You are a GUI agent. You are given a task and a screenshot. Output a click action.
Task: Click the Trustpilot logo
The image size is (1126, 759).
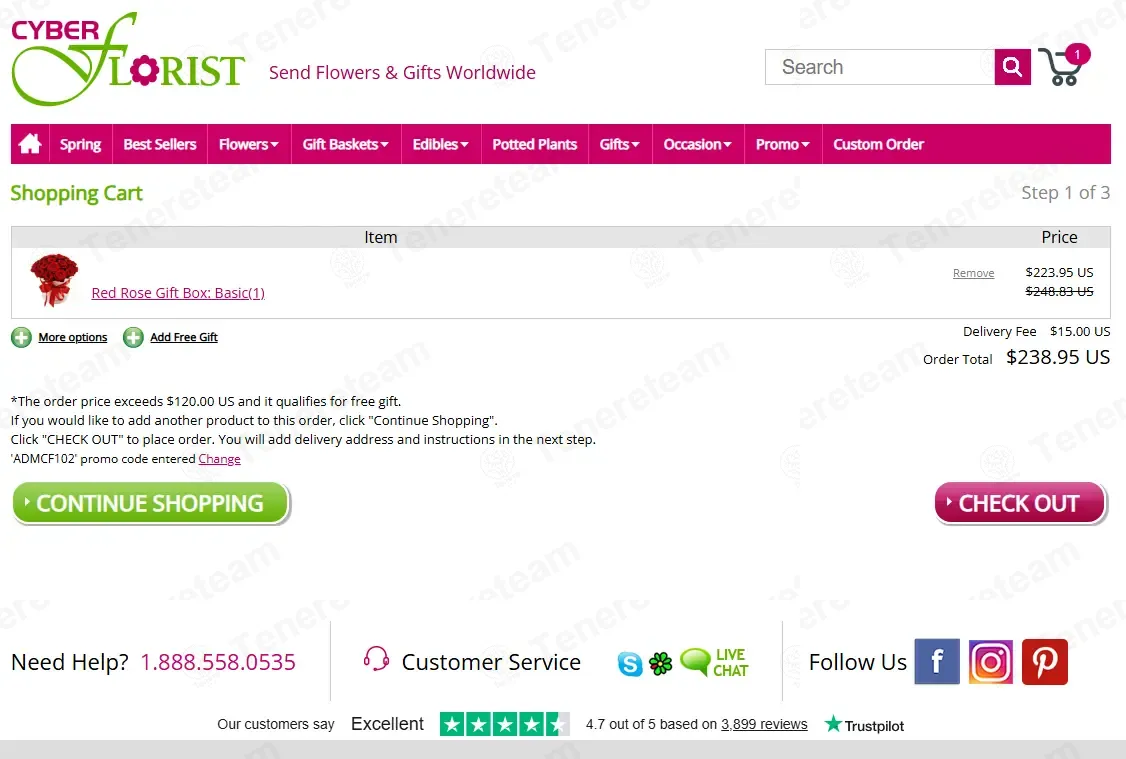tap(864, 725)
